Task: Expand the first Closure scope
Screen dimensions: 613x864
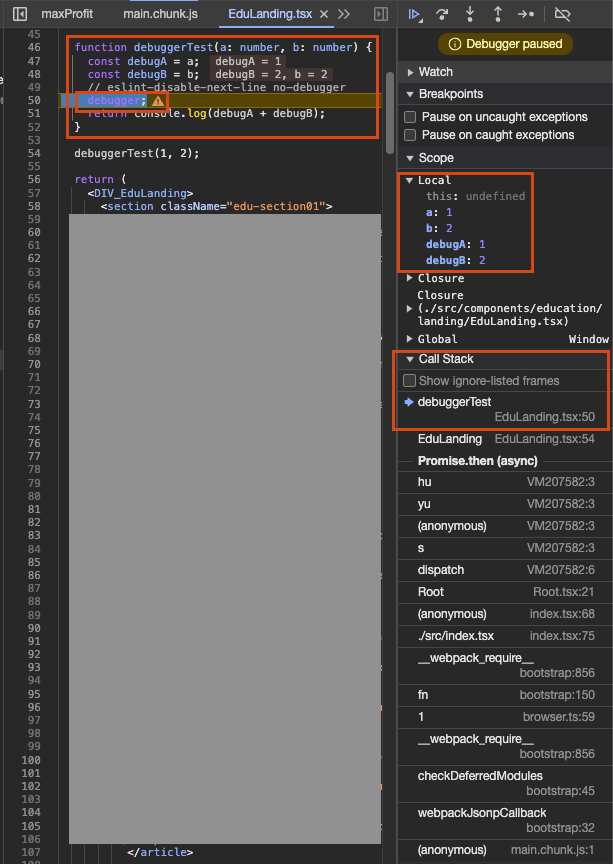Action: pyautogui.click(x=410, y=278)
